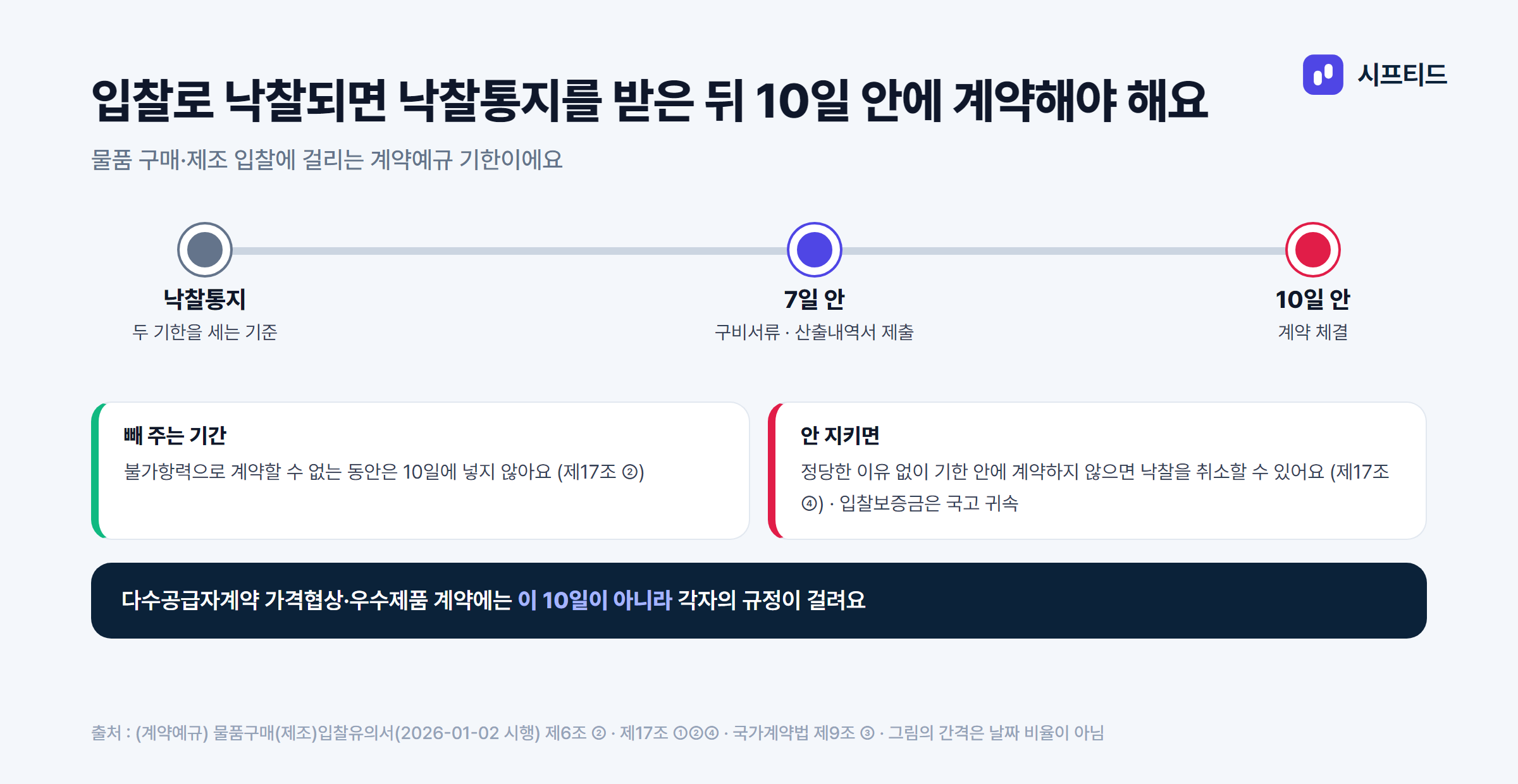The height and width of the screenshot is (784, 1518).
Task: Select the gray 낙찰통지 timeline marker
Action: point(205,250)
